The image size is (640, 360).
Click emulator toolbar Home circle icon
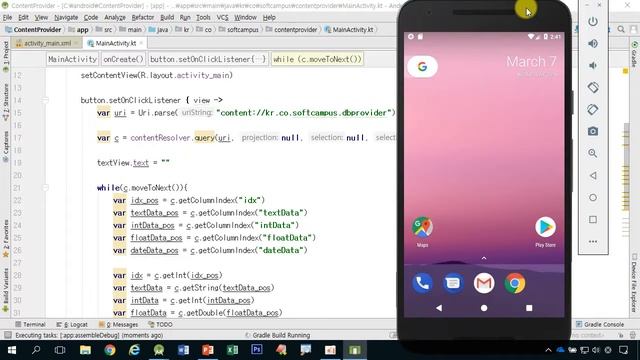[593, 198]
